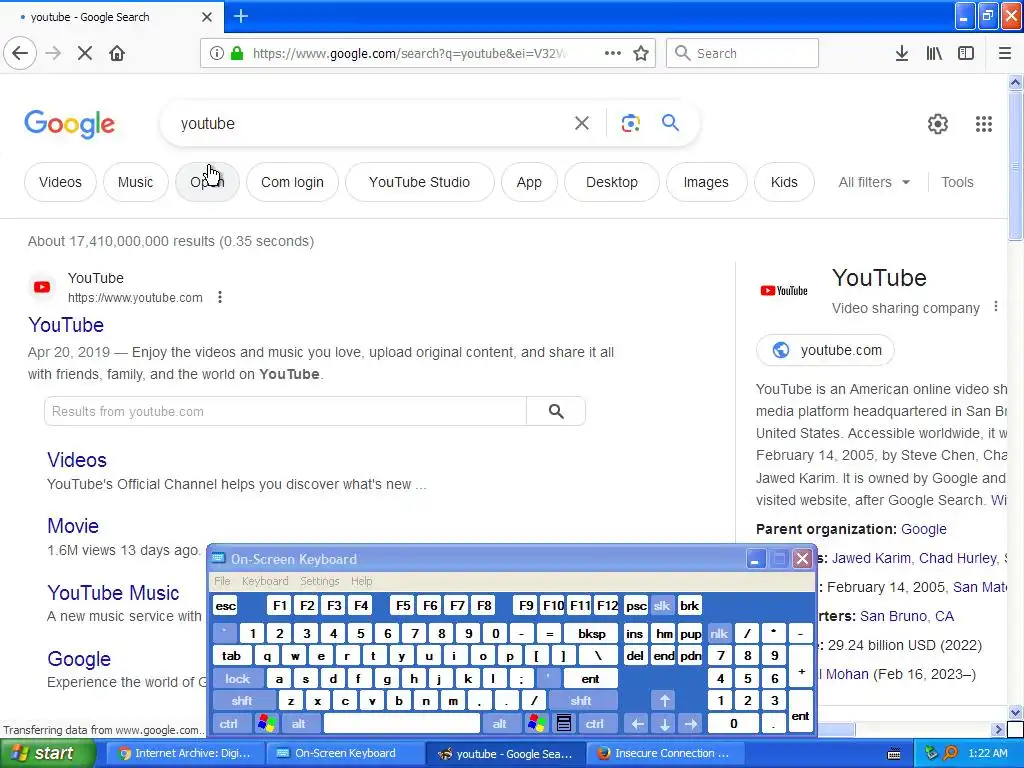The height and width of the screenshot is (768, 1024).
Task: Toggle left shft key on on-screen keyboard
Action: [x=242, y=701]
